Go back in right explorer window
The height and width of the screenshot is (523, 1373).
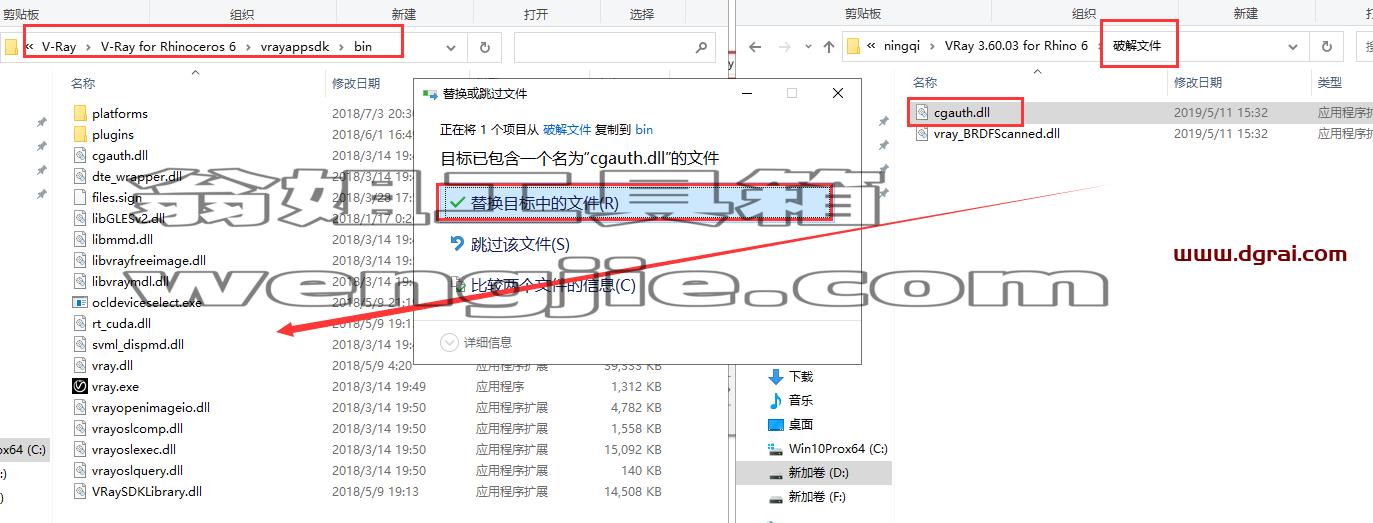pos(755,47)
